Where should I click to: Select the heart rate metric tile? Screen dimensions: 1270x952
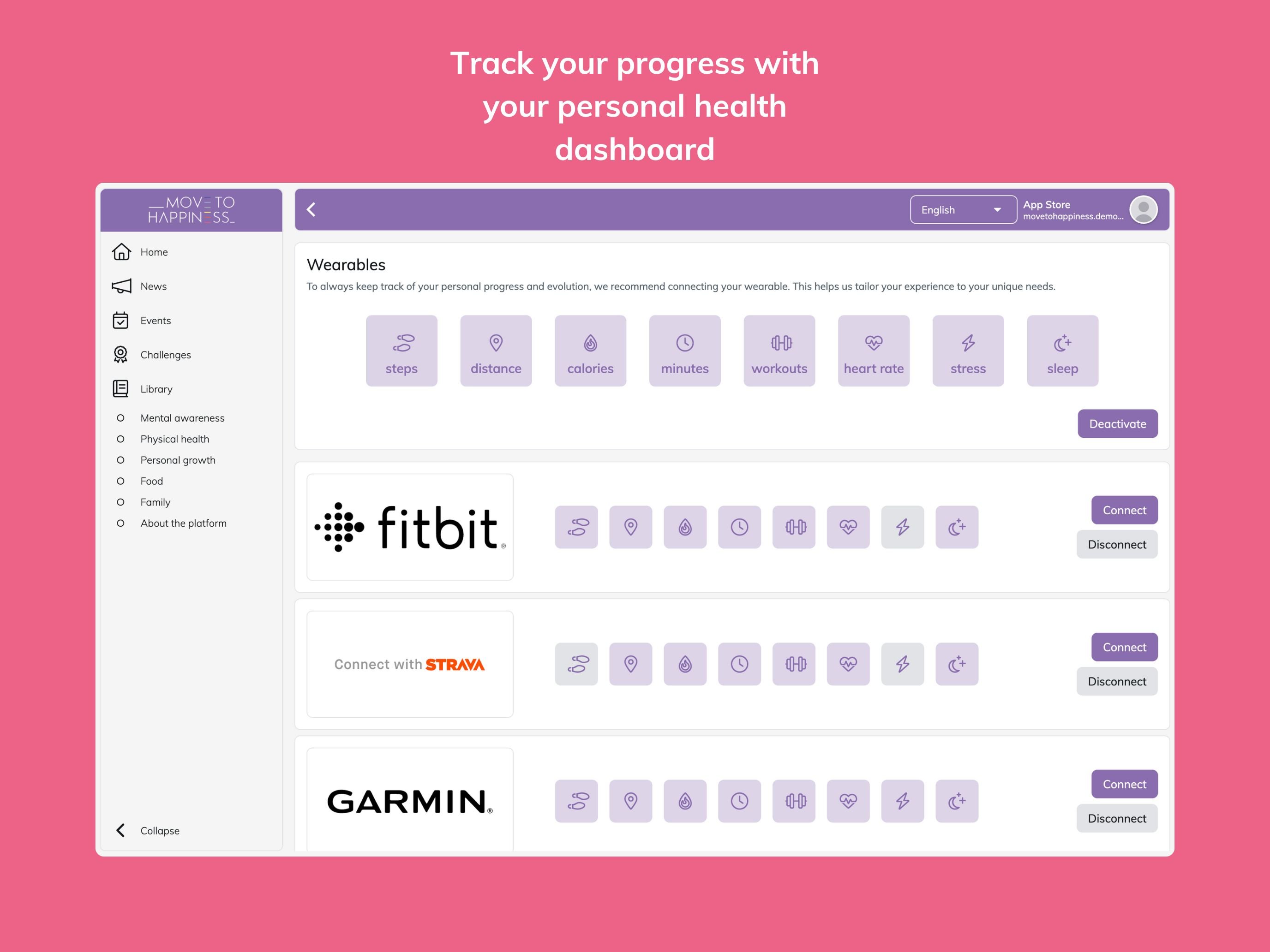(874, 351)
